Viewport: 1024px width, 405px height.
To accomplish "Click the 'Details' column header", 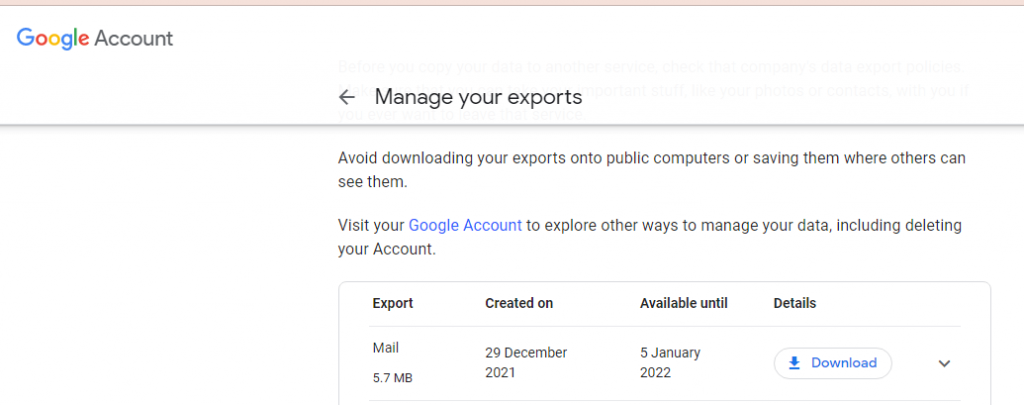I will [795, 303].
